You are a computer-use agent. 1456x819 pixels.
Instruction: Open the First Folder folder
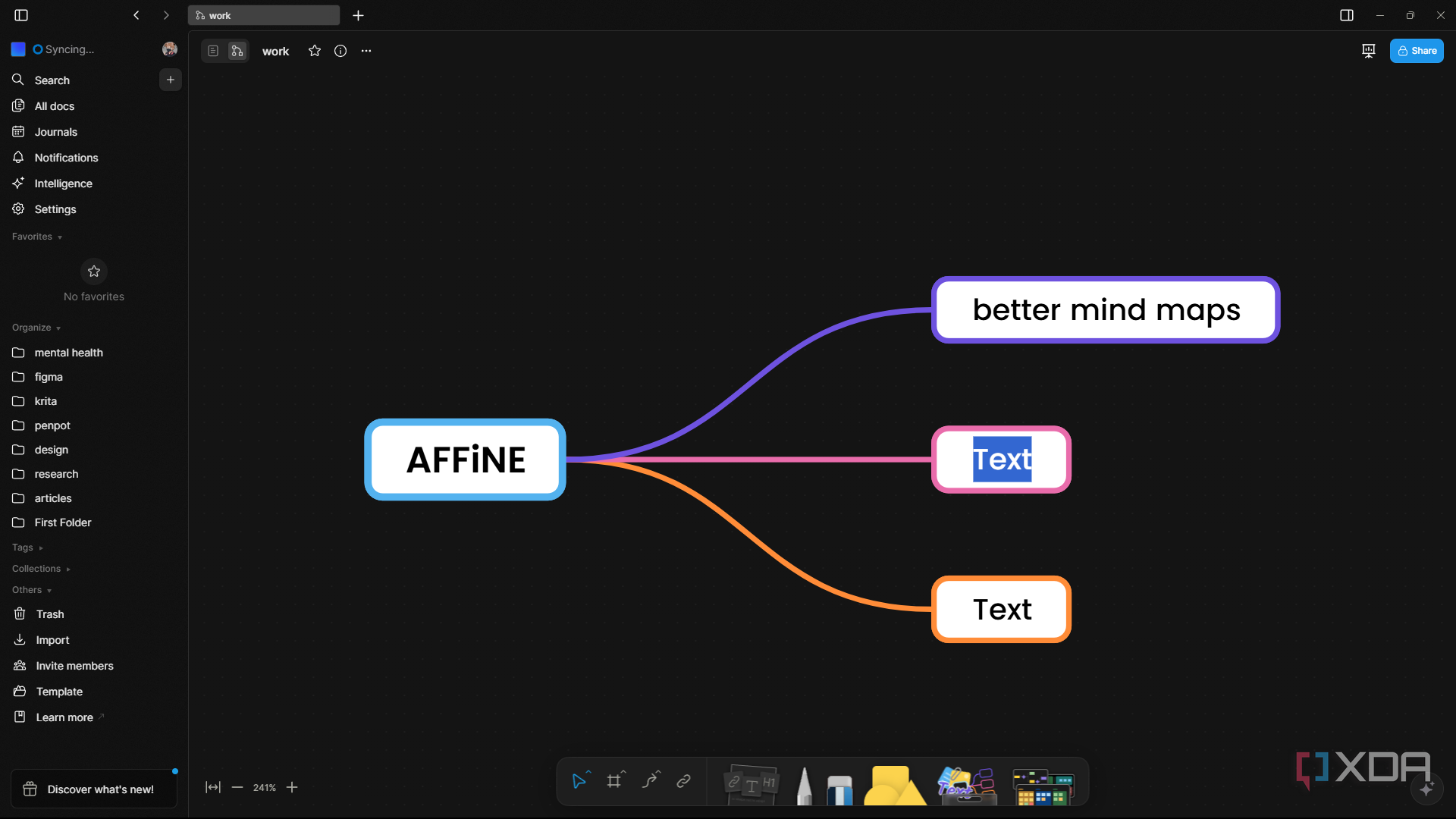point(94,522)
